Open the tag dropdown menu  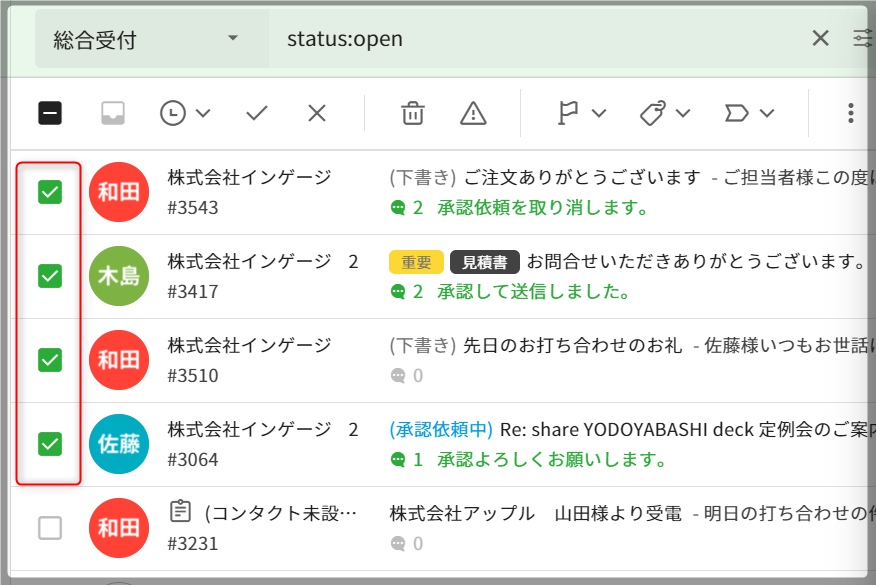coord(665,113)
